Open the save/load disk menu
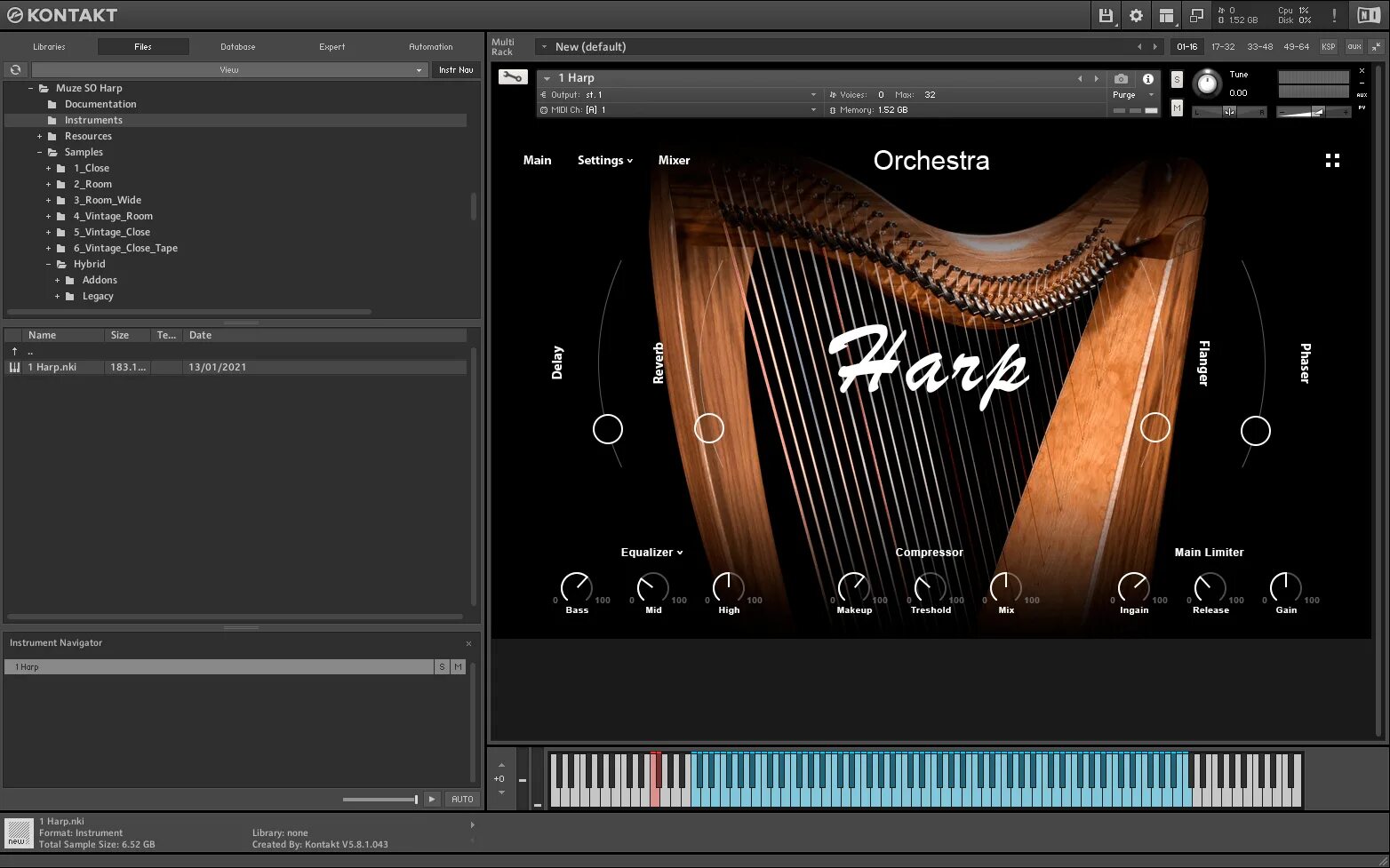Image resolution: width=1390 pixels, height=868 pixels. (1106, 15)
